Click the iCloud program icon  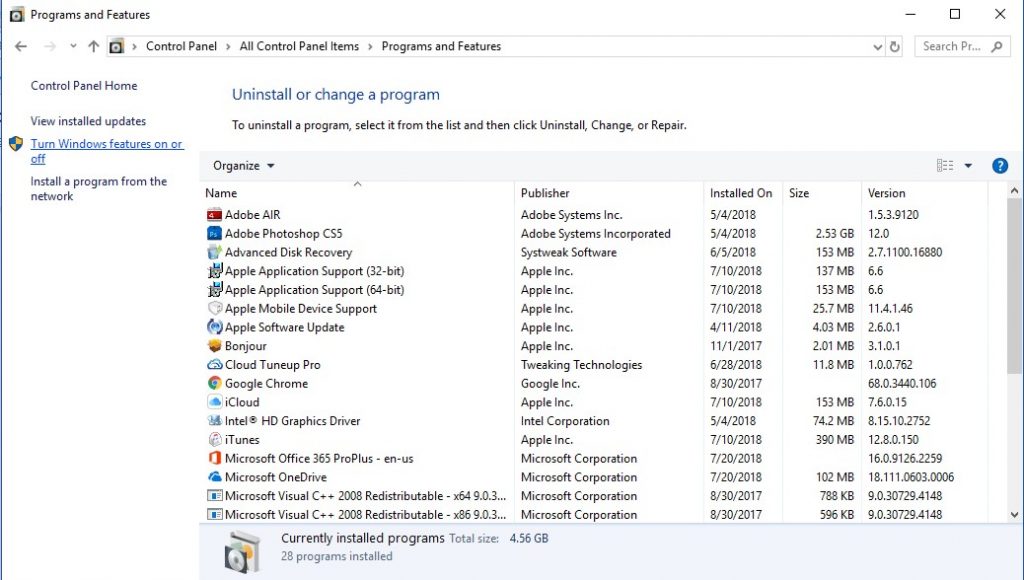tap(214, 402)
